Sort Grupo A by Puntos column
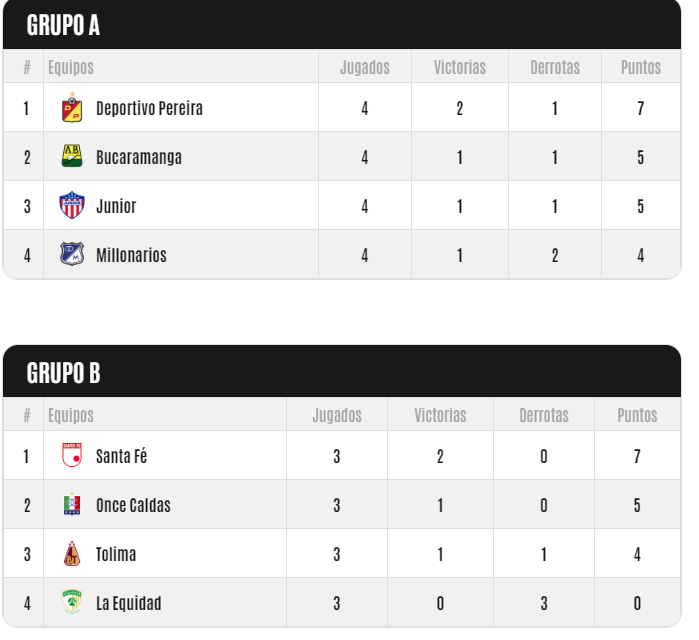The width and height of the screenshot is (699, 640). tap(641, 67)
